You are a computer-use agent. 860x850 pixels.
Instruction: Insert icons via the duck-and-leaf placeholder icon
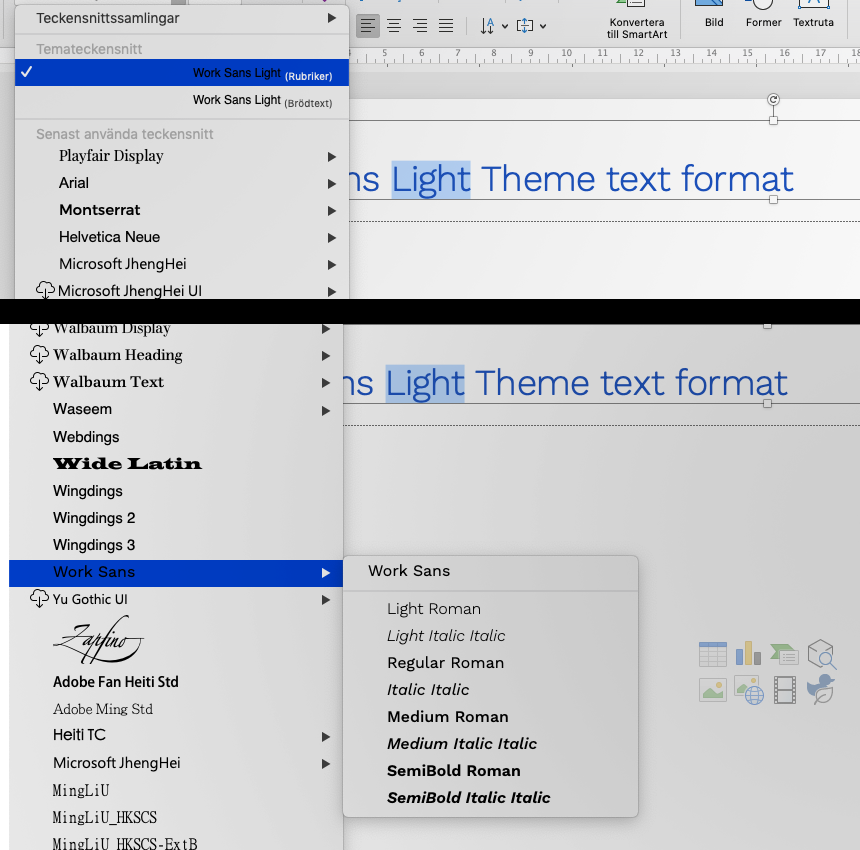[x=821, y=689]
